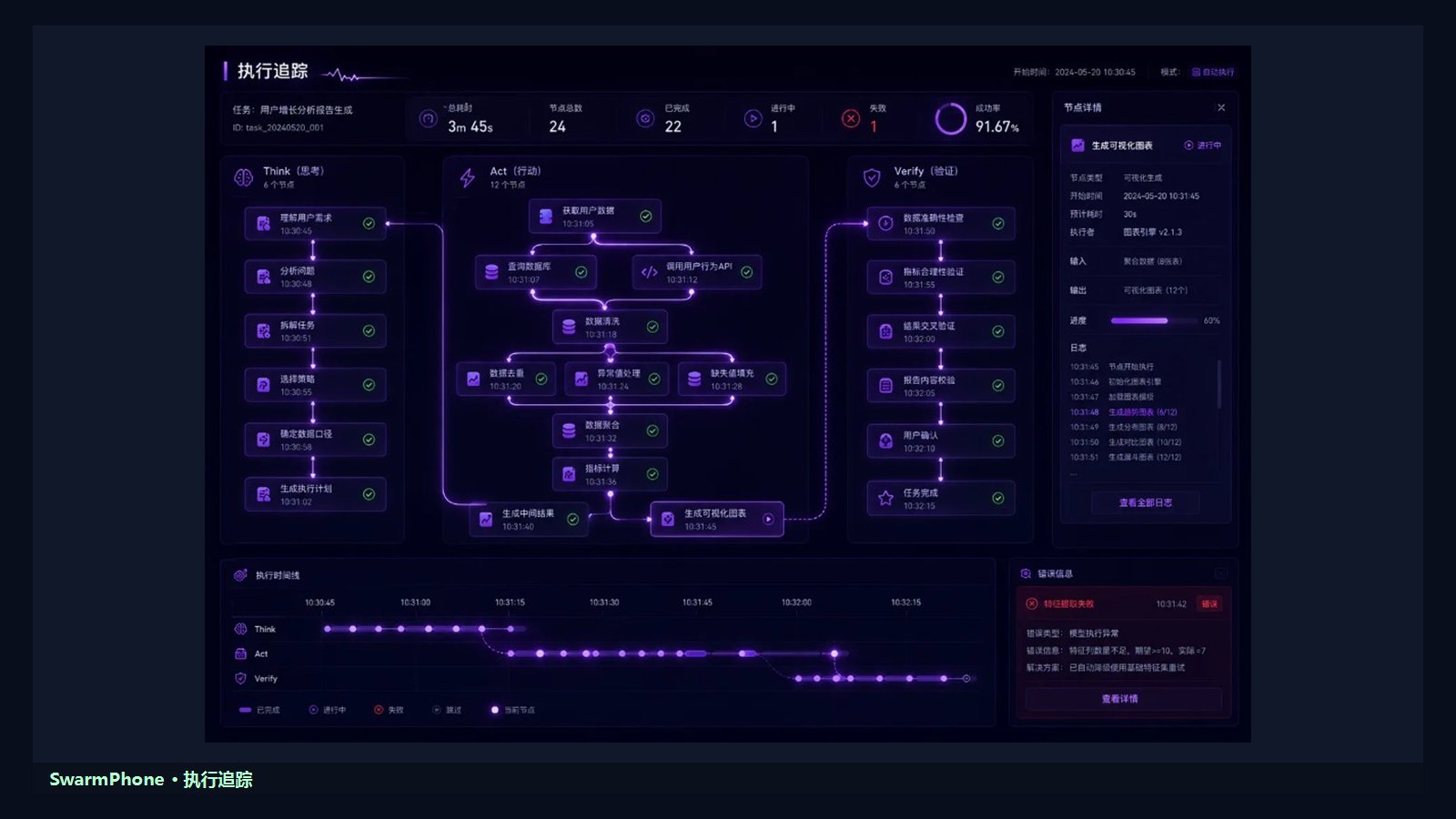1456x819 pixels.
Task: Click the star icon on 任务完成 node
Action: pyautogui.click(x=885, y=498)
